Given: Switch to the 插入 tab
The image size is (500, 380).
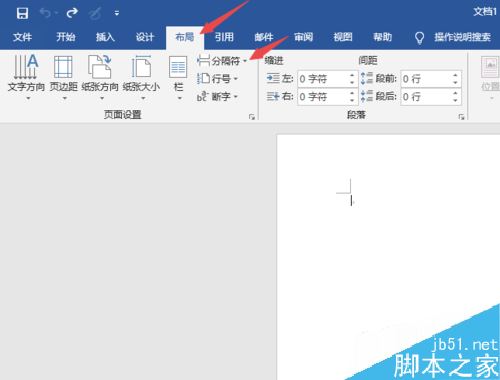Looking at the screenshot, I should 105,37.
